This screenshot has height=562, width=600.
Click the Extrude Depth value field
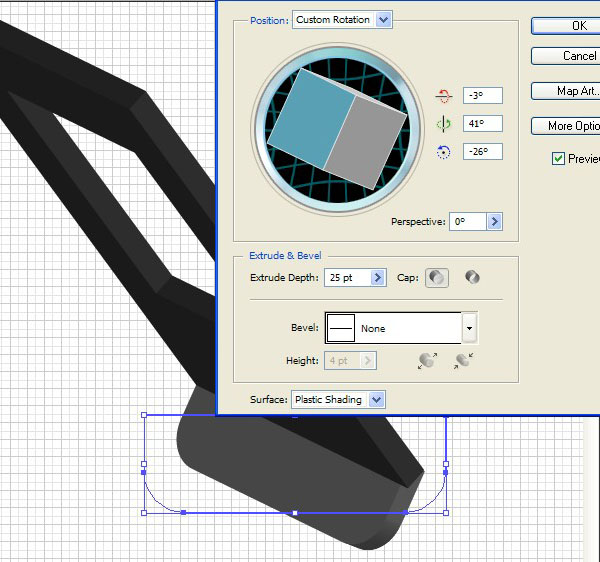click(347, 277)
